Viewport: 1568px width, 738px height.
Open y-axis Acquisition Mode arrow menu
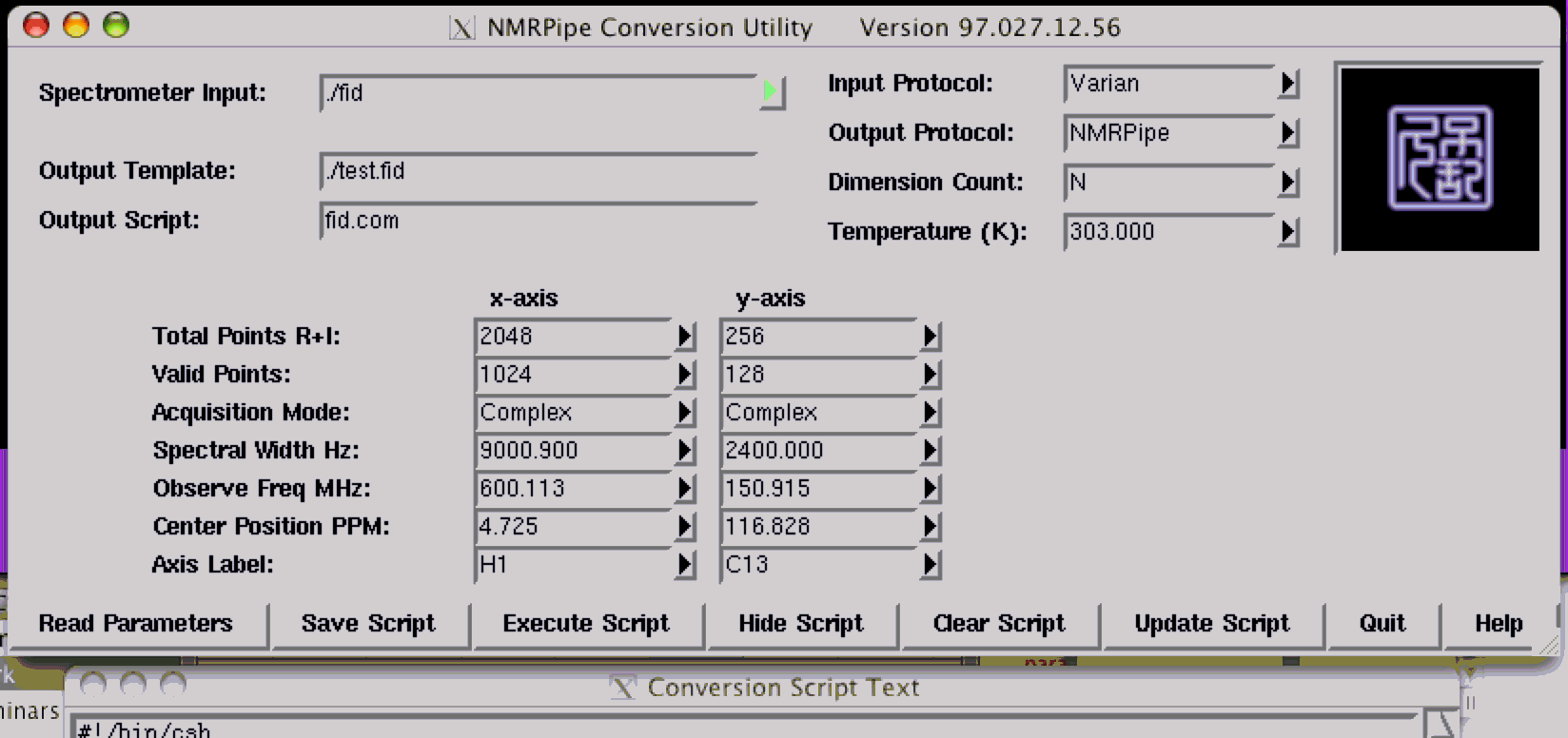(x=930, y=413)
